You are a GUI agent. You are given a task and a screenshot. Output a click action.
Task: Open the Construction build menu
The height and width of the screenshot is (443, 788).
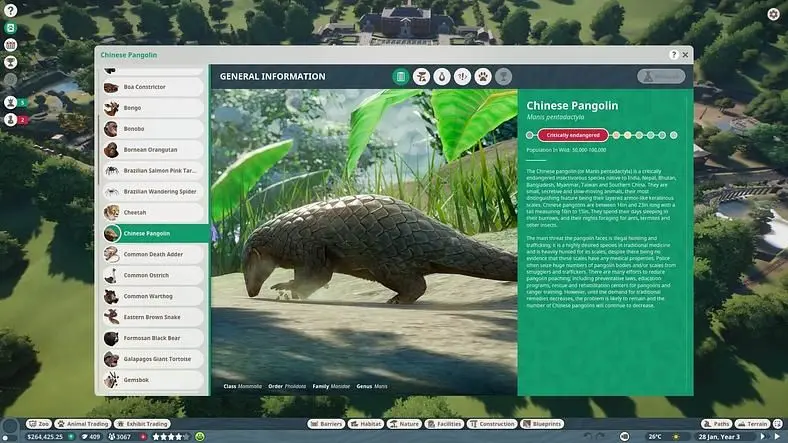492,424
